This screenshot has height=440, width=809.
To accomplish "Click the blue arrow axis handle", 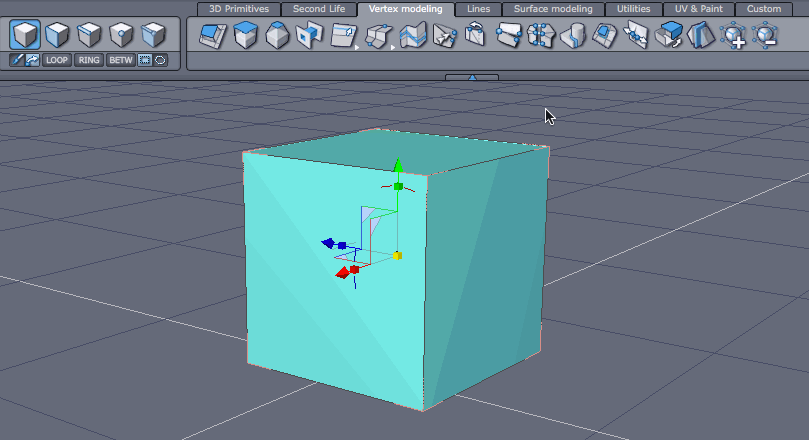I will click(x=327, y=242).
